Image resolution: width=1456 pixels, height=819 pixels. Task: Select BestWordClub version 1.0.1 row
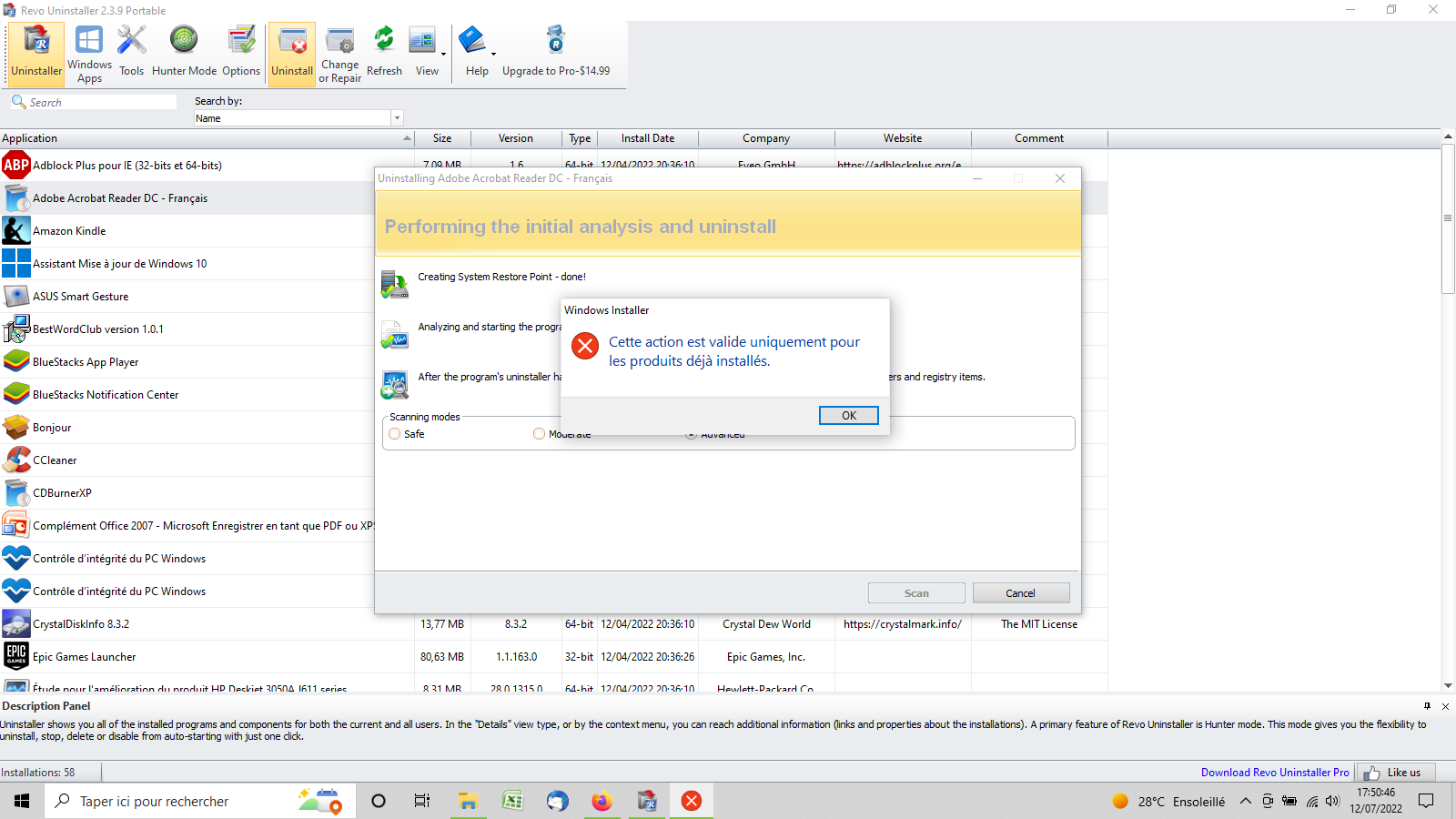coord(187,329)
